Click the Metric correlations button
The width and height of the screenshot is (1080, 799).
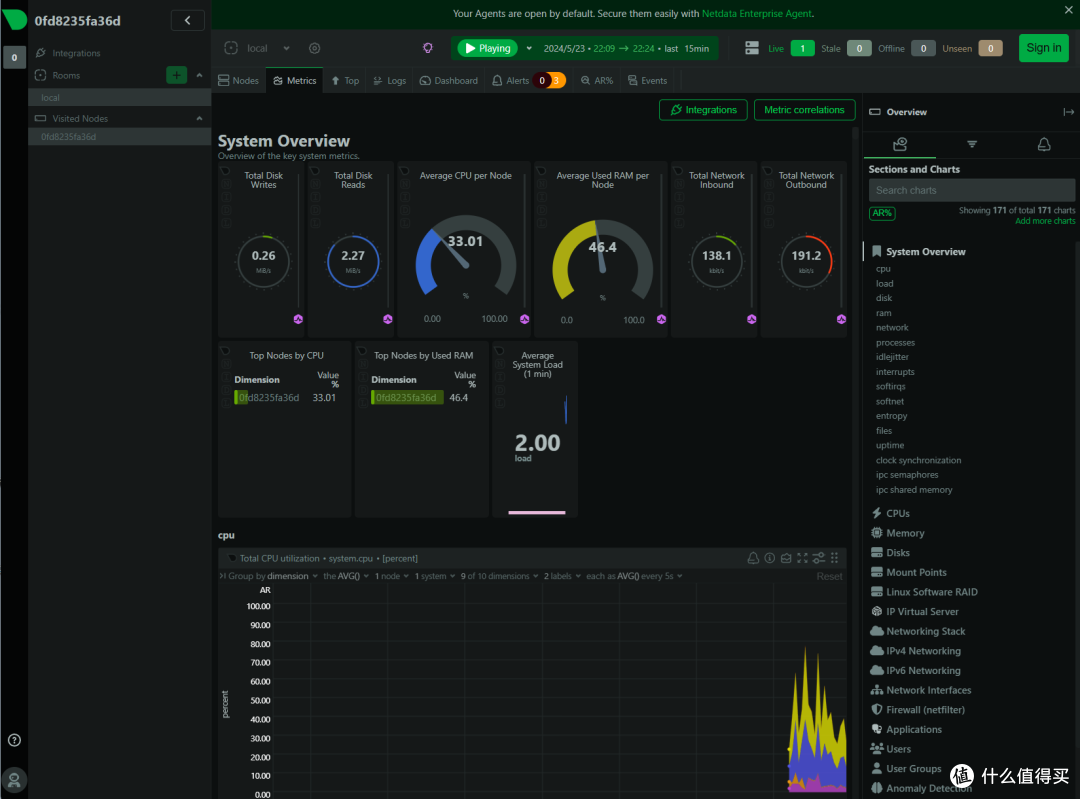click(x=805, y=110)
